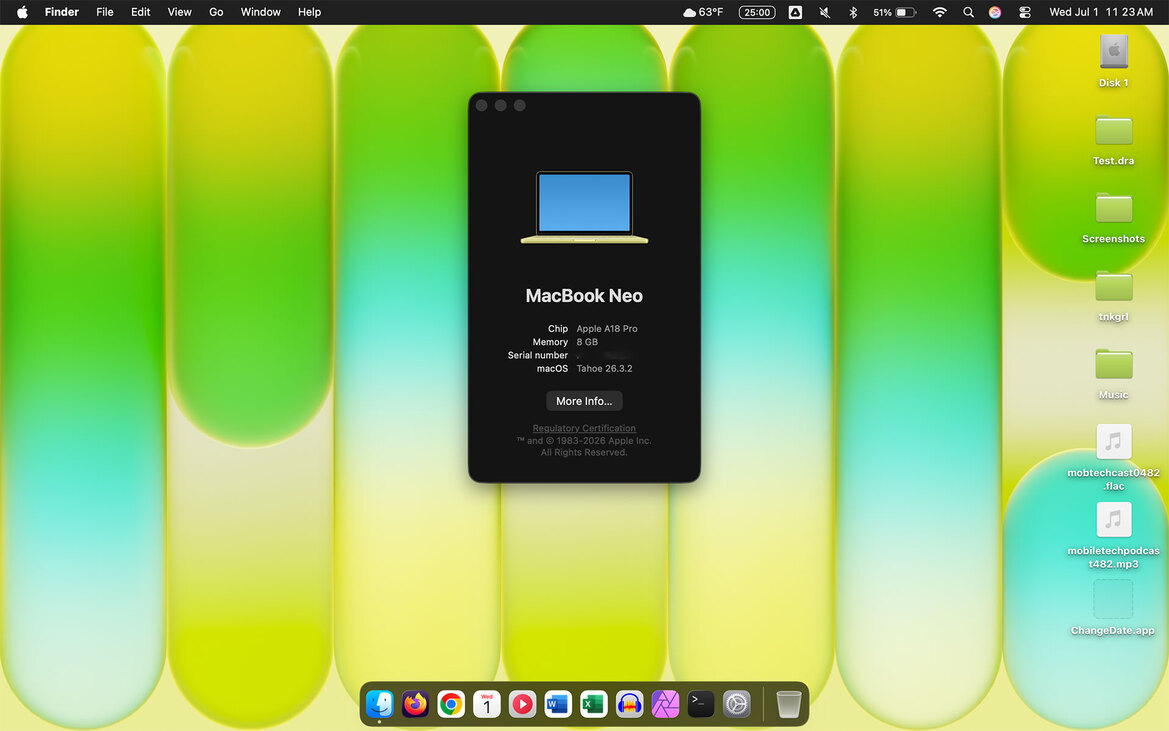The height and width of the screenshot is (731, 1169).
Task: Open Microsoft Excel from the Dock
Action: pyautogui.click(x=593, y=703)
